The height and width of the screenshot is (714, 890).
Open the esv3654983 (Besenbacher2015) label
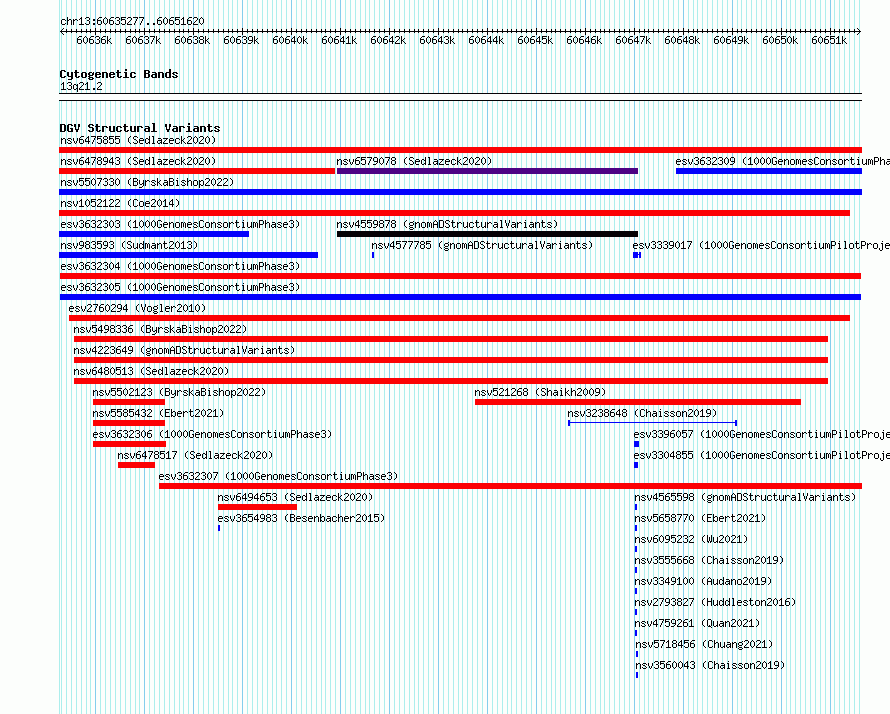[301, 518]
